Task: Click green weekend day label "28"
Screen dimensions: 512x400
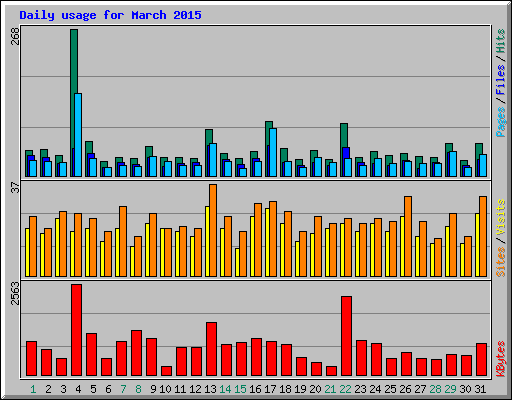Action: (435, 389)
